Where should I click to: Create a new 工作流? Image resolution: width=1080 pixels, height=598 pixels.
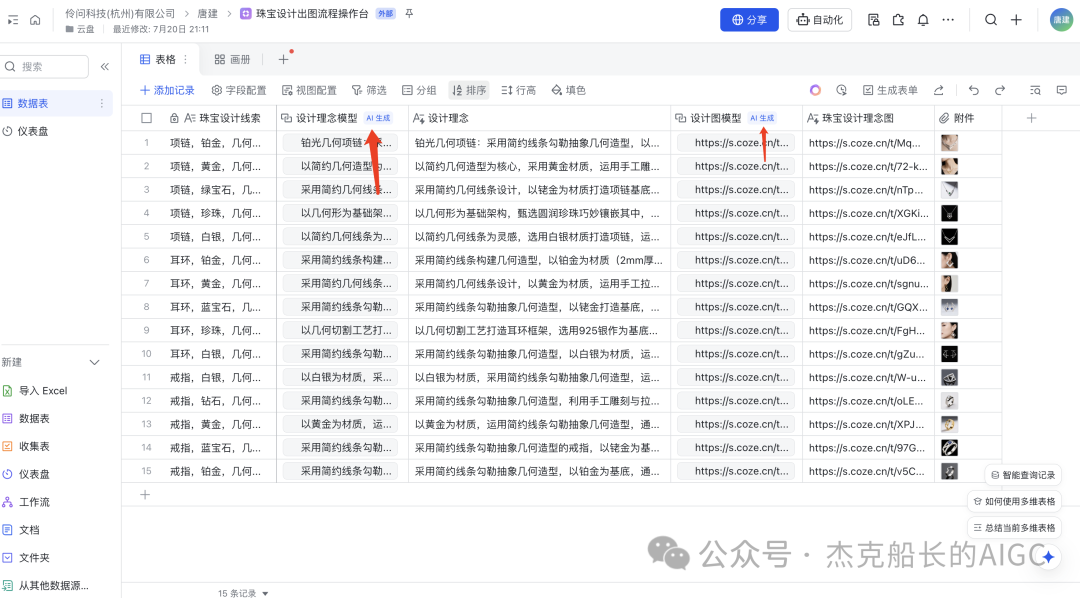[x=26, y=502]
